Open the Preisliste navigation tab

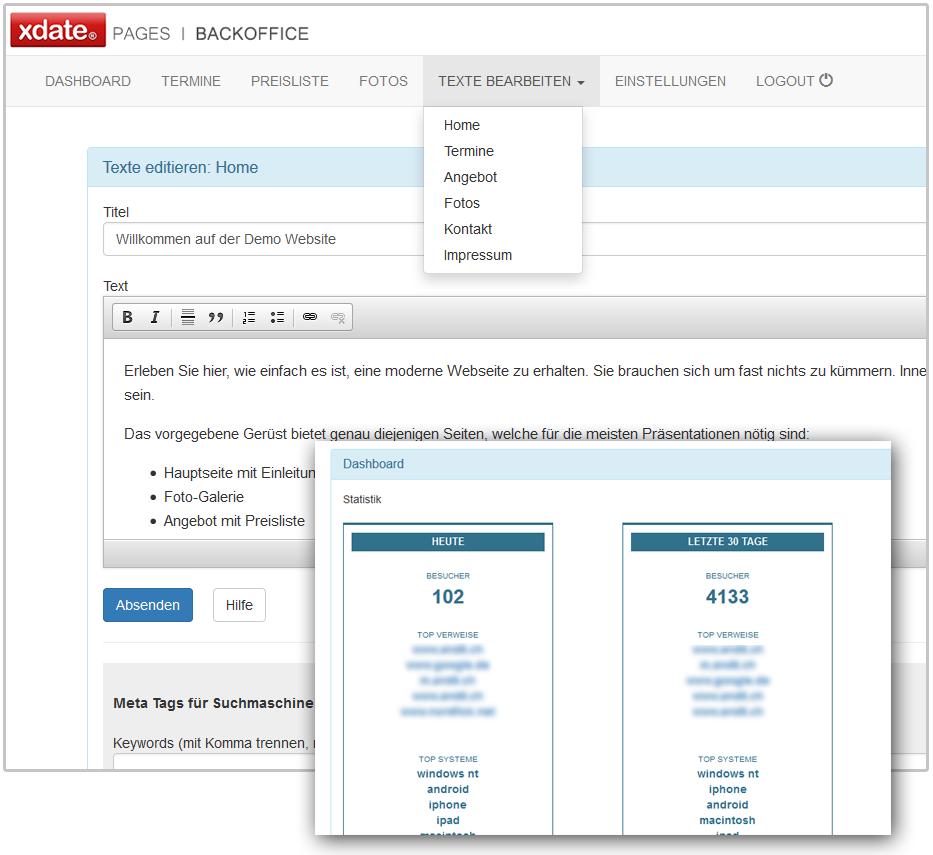(x=290, y=81)
